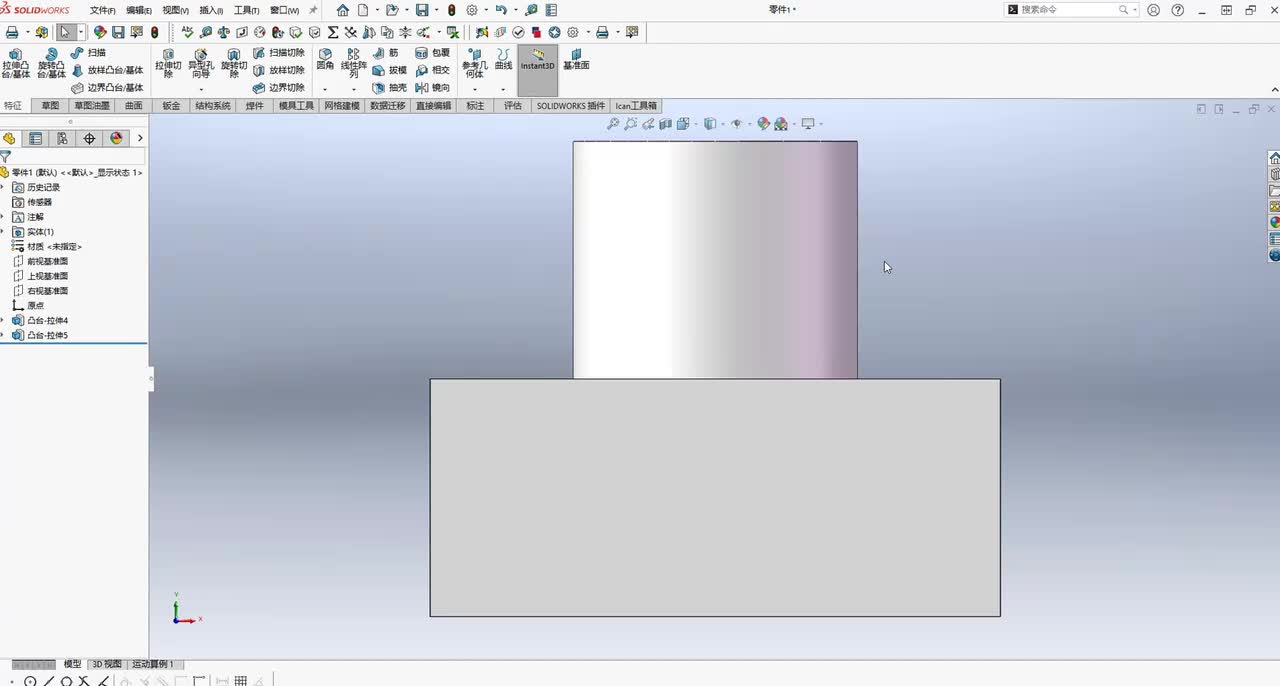Select the 拔模 draft tool
The height and width of the screenshot is (686, 1280).
point(389,70)
